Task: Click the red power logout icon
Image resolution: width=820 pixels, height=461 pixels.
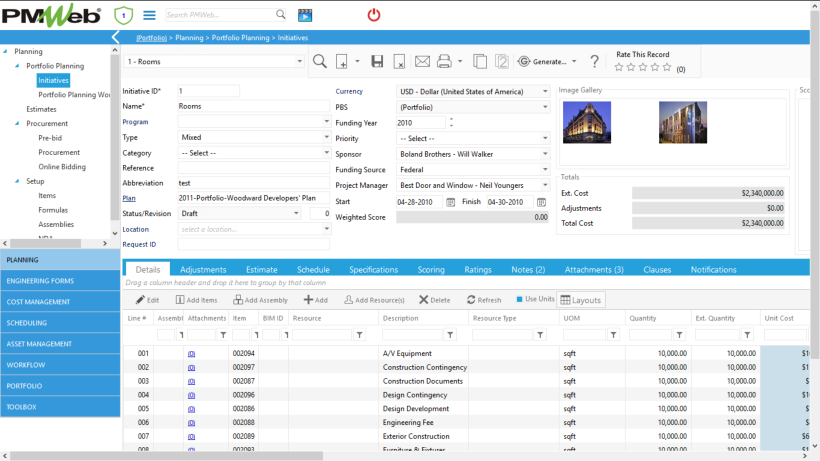Action: (x=374, y=15)
